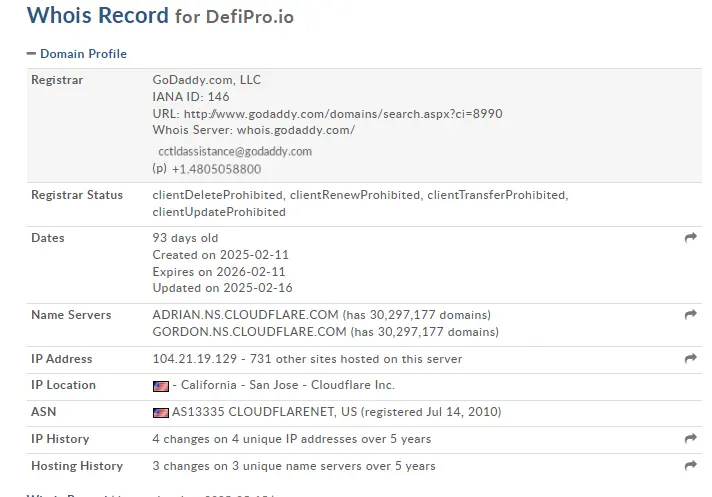Image resolution: width=712 pixels, height=497 pixels.
Task: Click the US flag beside AS13335
Action: click(x=160, y=412)
